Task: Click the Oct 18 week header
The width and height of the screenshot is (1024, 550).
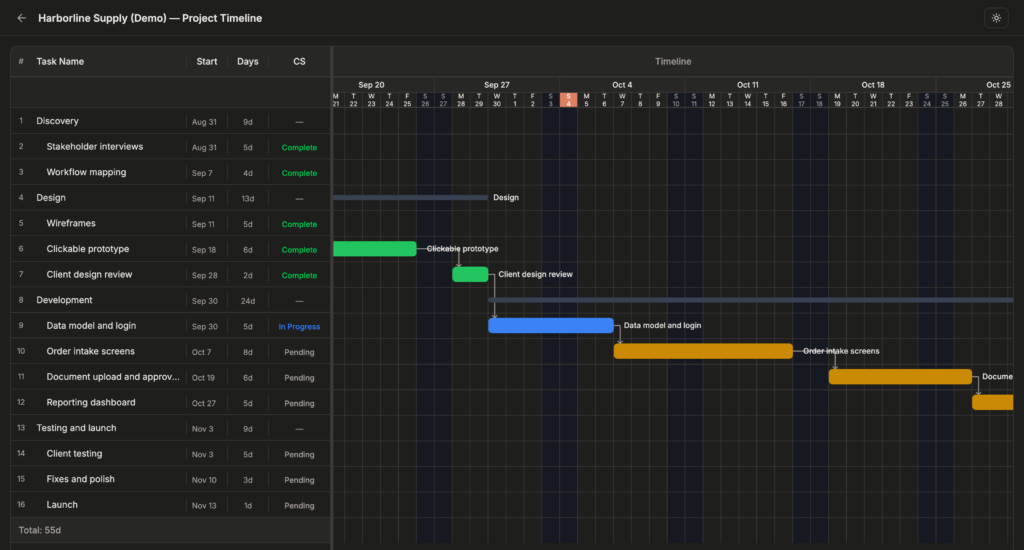Action: [872, 85]
